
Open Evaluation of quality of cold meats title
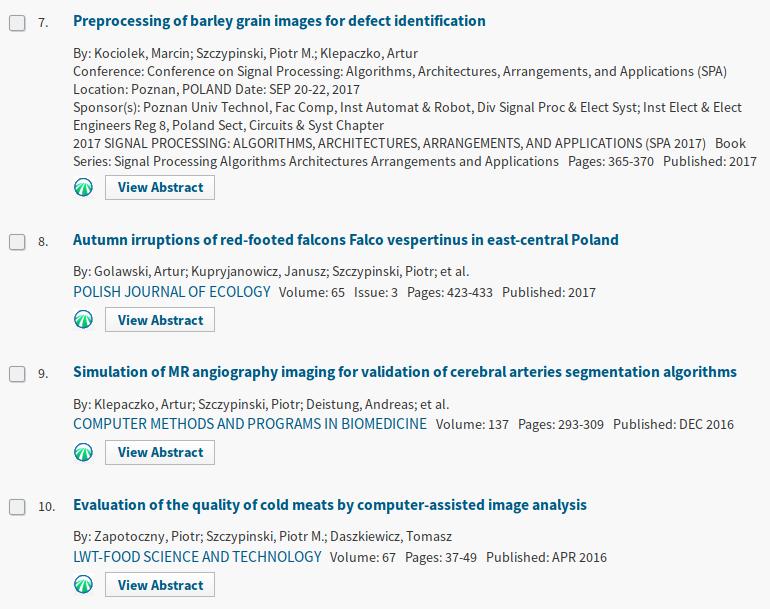[x=330, y=505]
